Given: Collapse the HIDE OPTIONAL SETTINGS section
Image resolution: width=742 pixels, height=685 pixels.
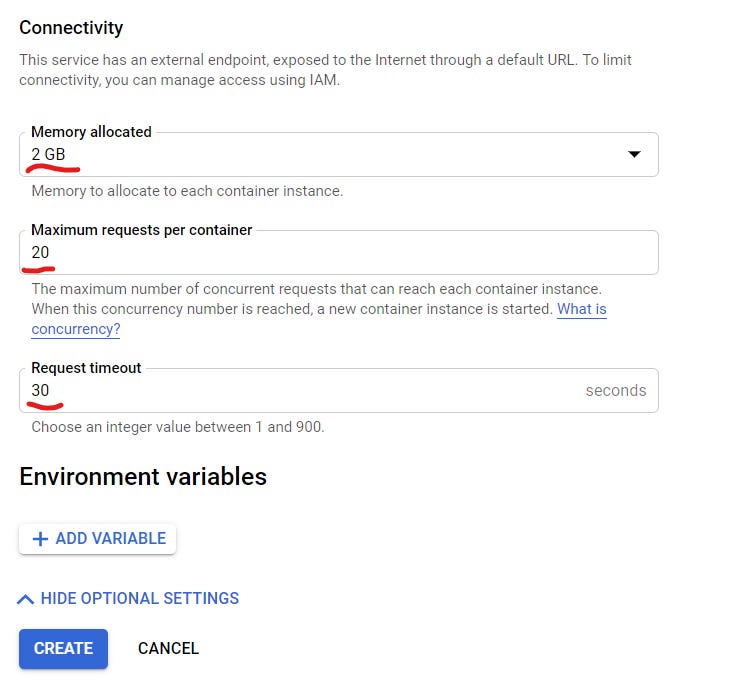Looking at the screenshot, I should point(139,599).
